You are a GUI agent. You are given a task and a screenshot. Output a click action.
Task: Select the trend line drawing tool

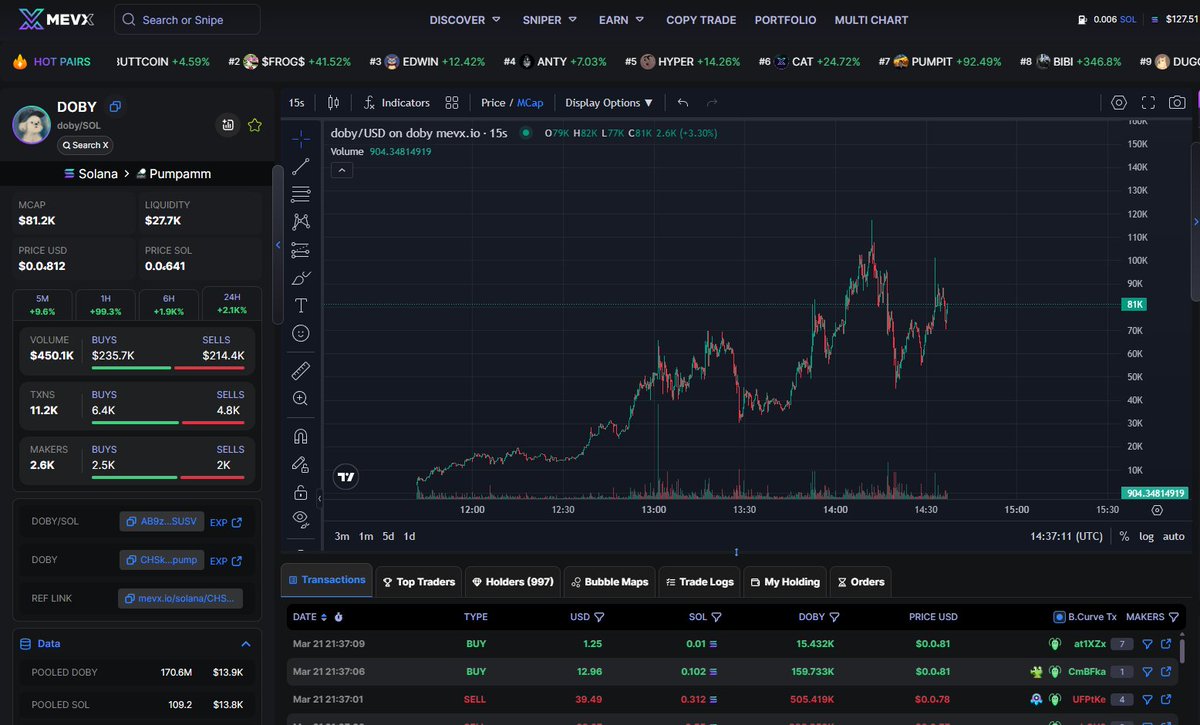coord(300,167)
